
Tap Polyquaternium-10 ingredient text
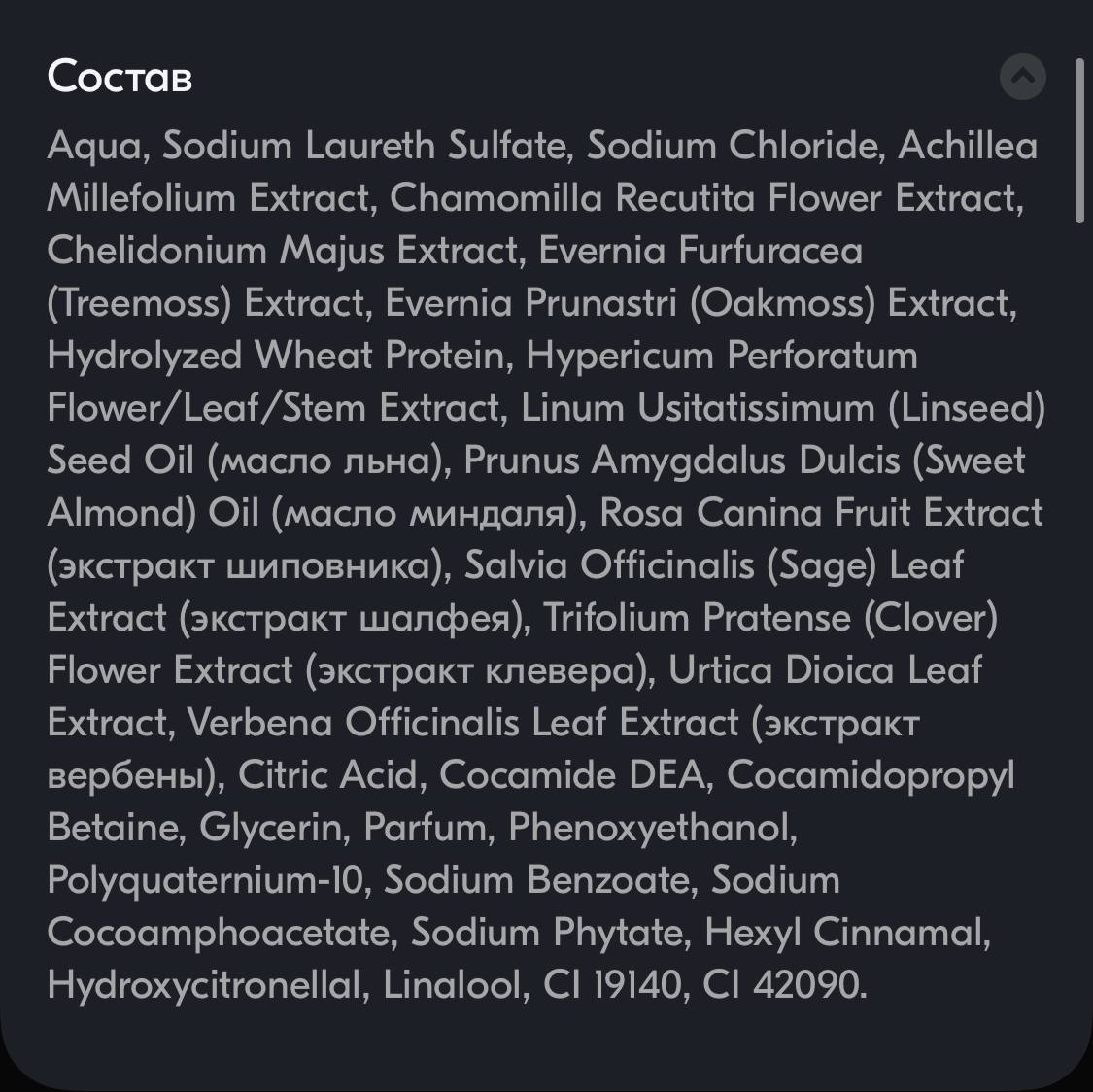tap(207, 880)
